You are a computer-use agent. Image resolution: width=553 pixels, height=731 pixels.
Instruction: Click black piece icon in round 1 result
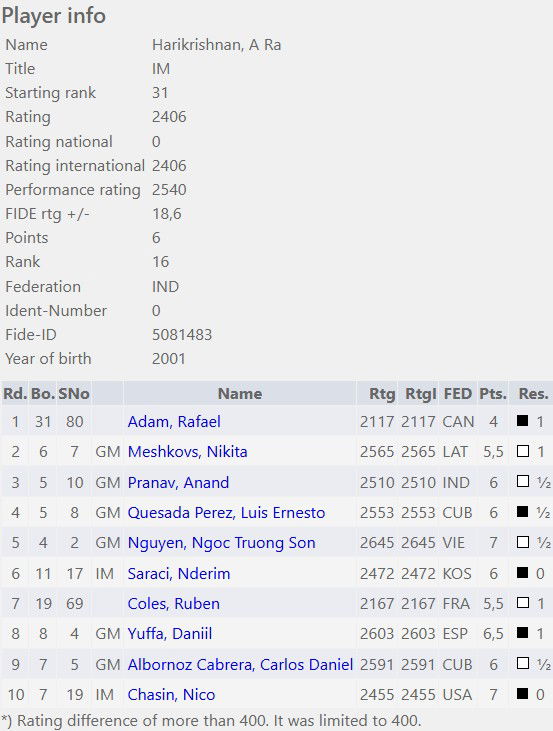point(523,421)
